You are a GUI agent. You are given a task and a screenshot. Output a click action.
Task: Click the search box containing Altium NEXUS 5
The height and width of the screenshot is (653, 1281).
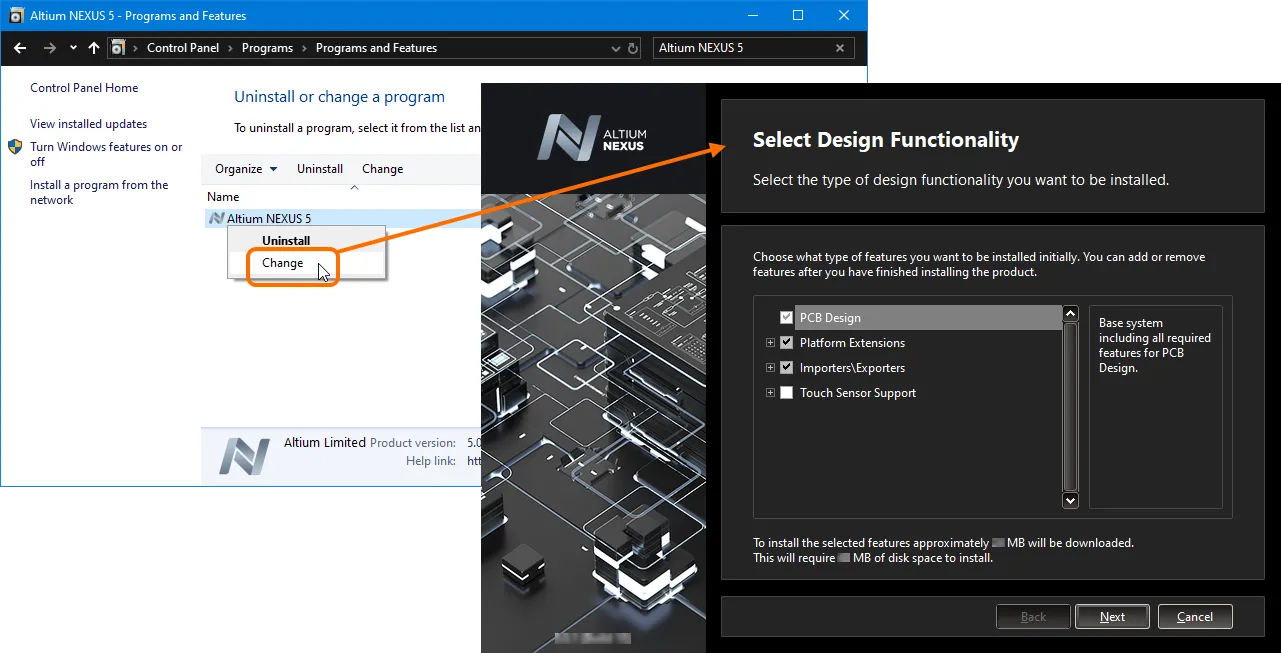point(754,48)
